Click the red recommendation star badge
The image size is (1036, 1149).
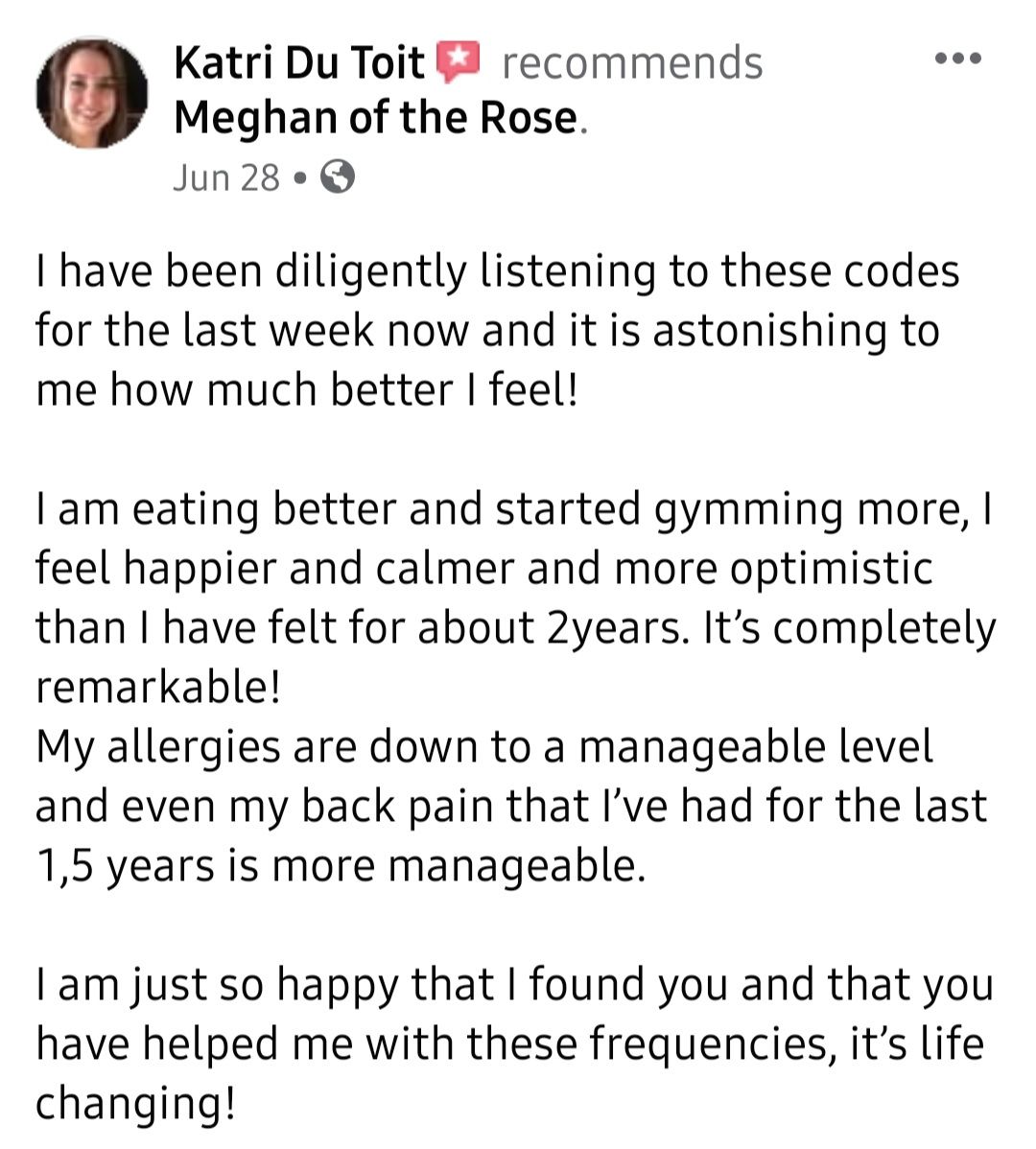coord(458,61)
